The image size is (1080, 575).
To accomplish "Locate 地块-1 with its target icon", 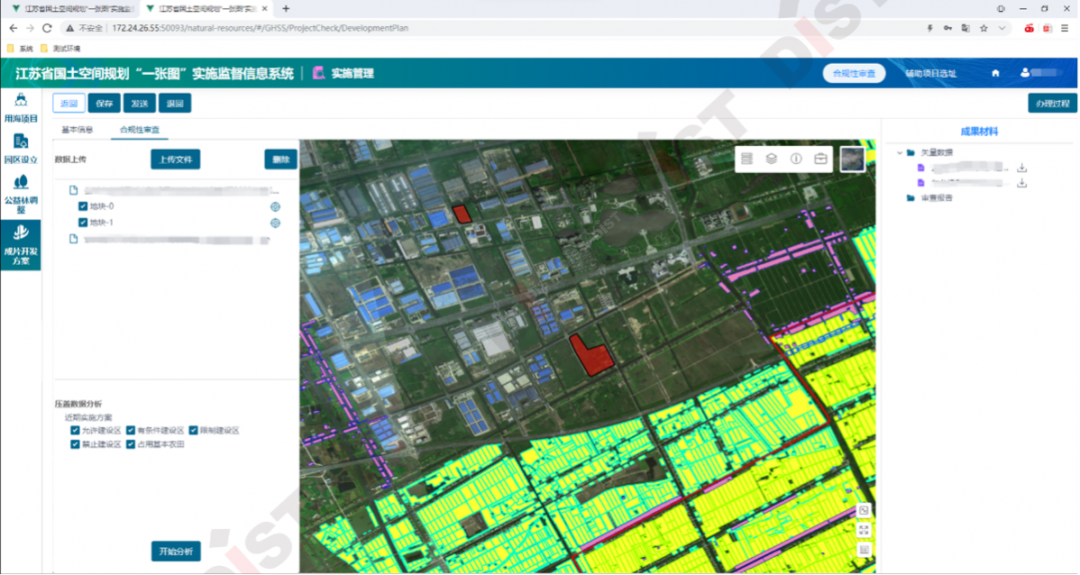I will tap(275, 222).
